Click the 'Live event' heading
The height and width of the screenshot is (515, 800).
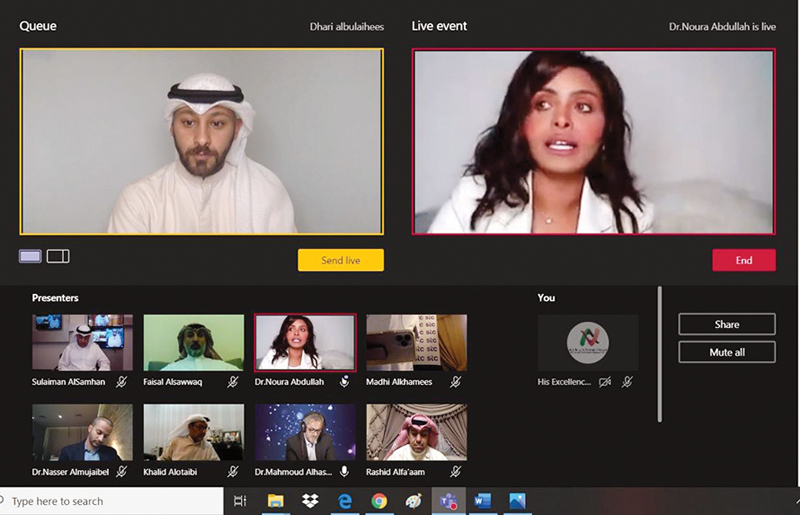439,26
